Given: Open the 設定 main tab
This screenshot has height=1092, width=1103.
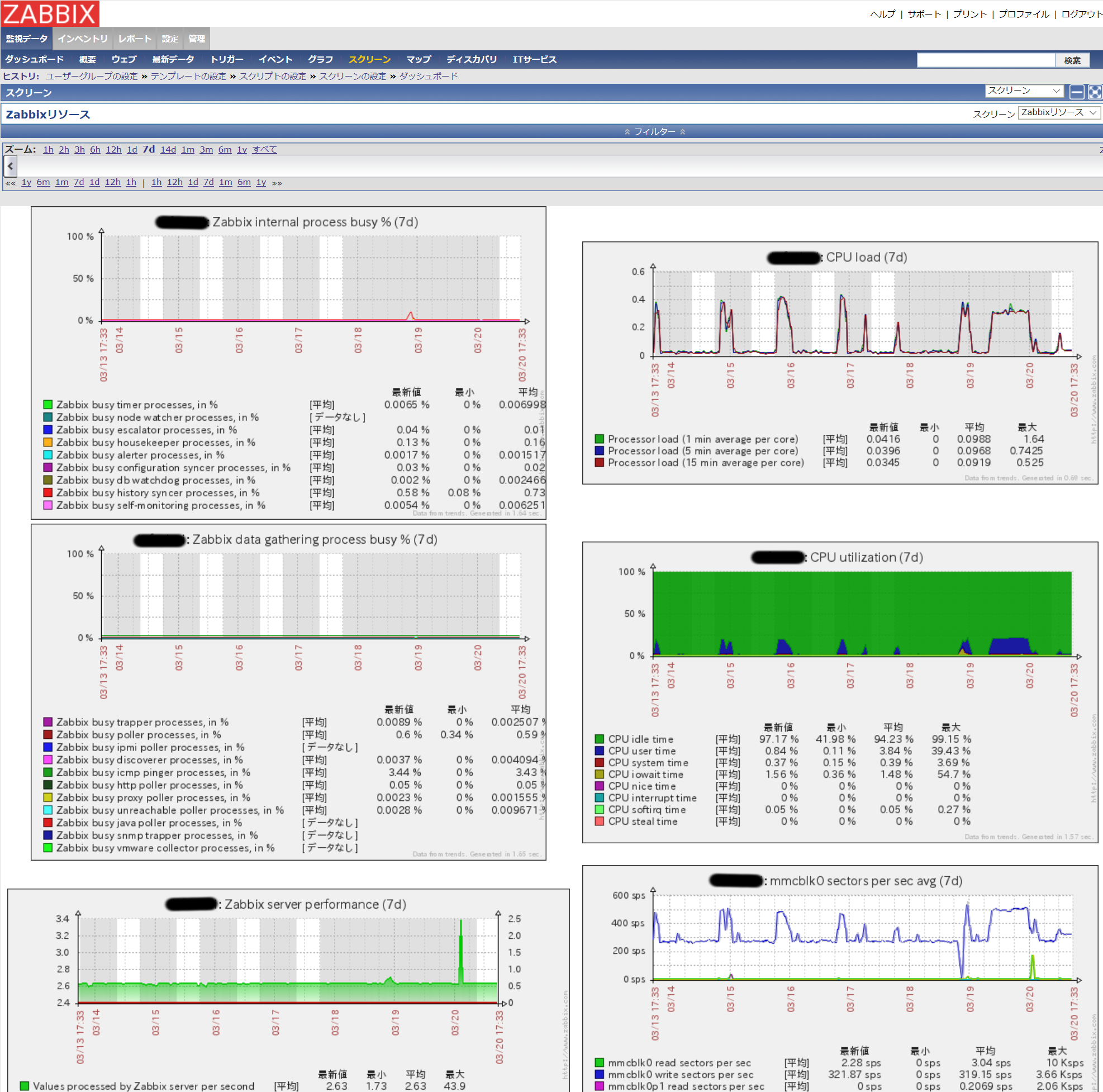Looking at the screenshot, I should 170,39.
